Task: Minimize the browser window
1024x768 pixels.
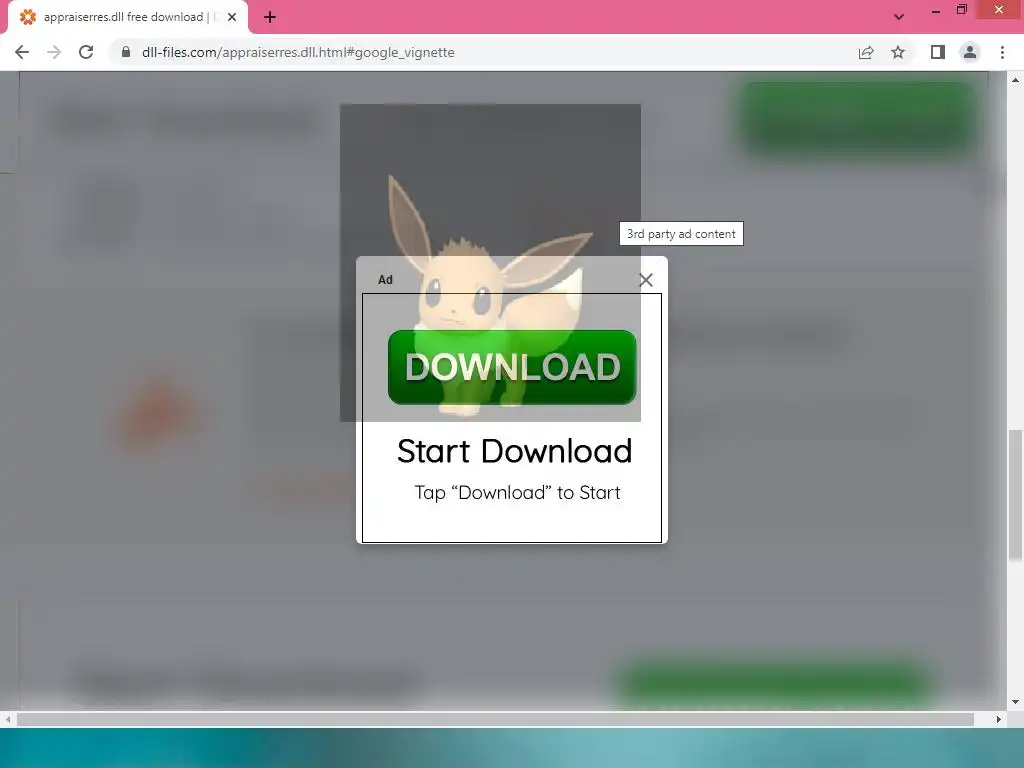Action: (x=936, y=10)
